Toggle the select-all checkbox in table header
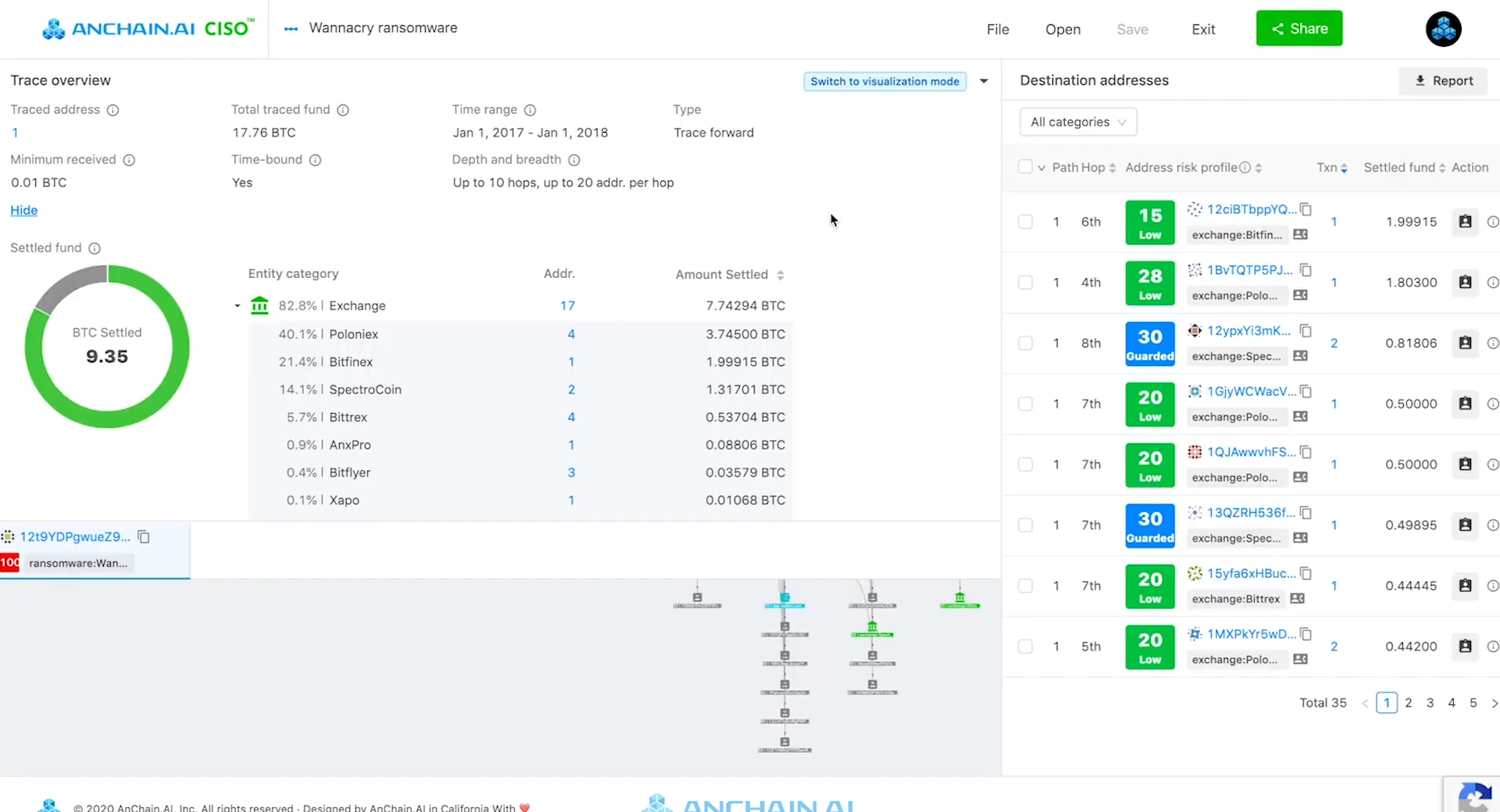The width and height of the screenshot is (1500, 812). pyautogui.click(x=1026, y=166)
